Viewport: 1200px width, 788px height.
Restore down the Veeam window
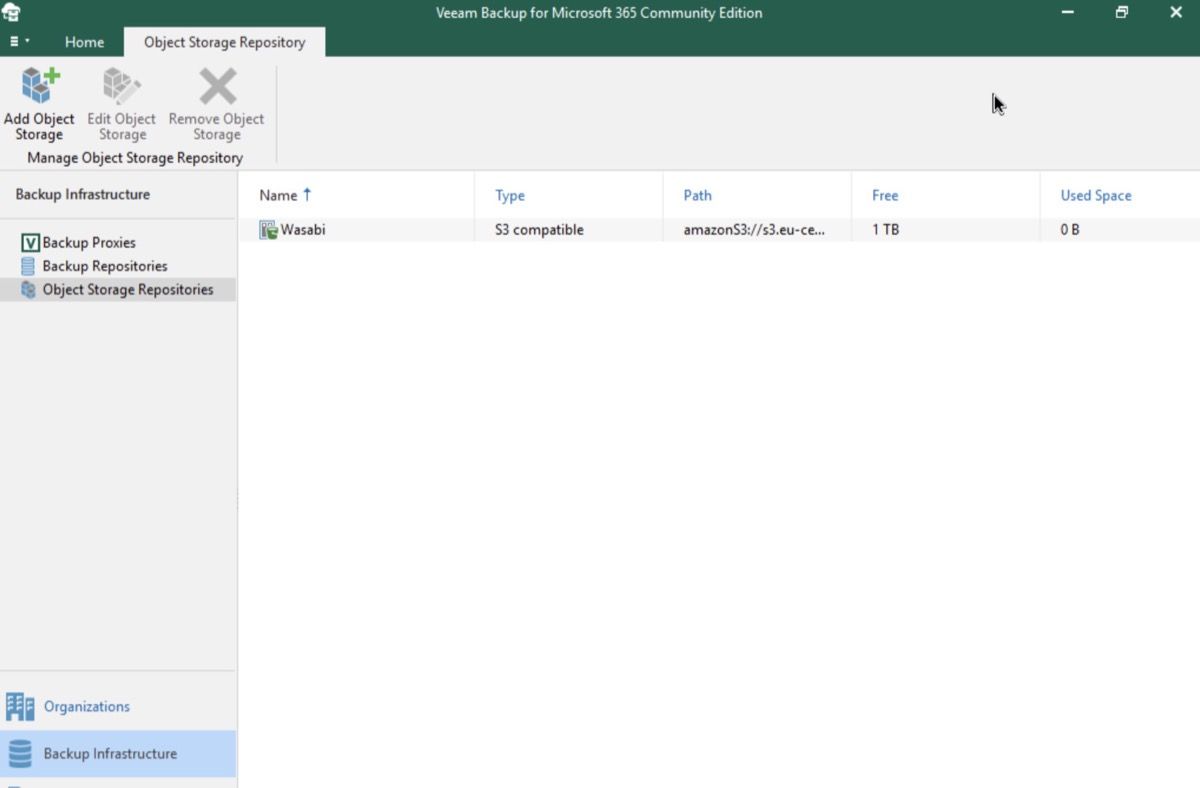[x=1122, y=13]
